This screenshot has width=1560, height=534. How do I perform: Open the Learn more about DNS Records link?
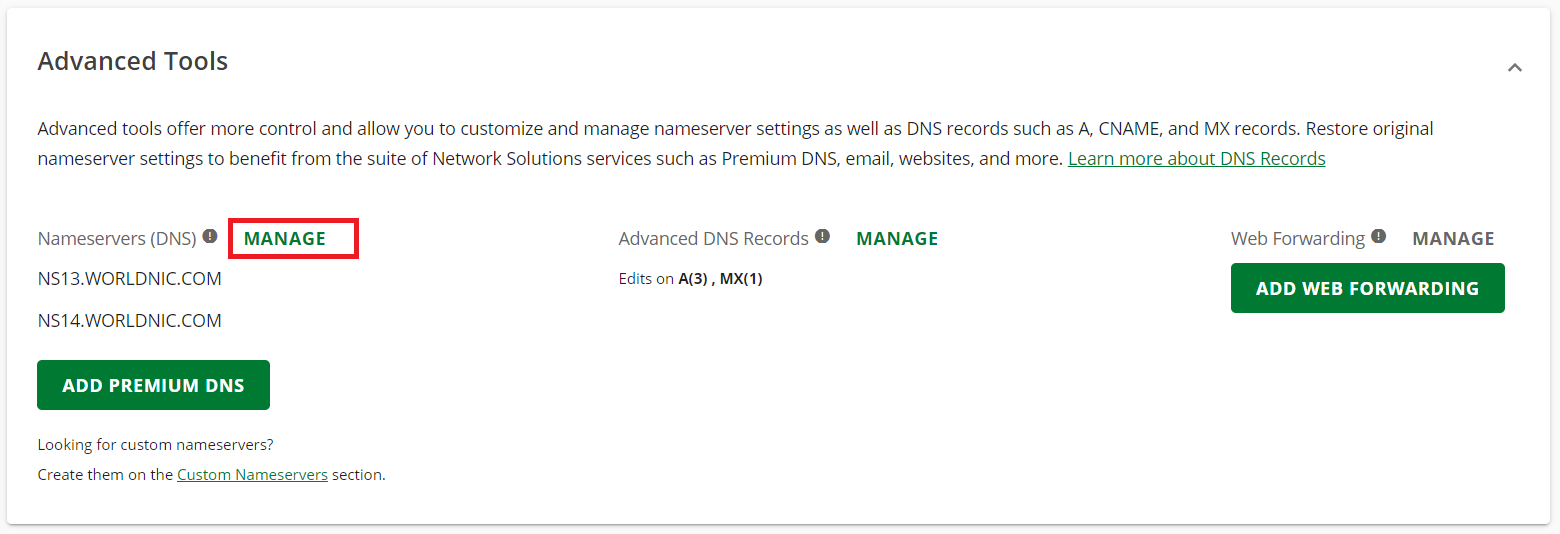point(1196,159)
